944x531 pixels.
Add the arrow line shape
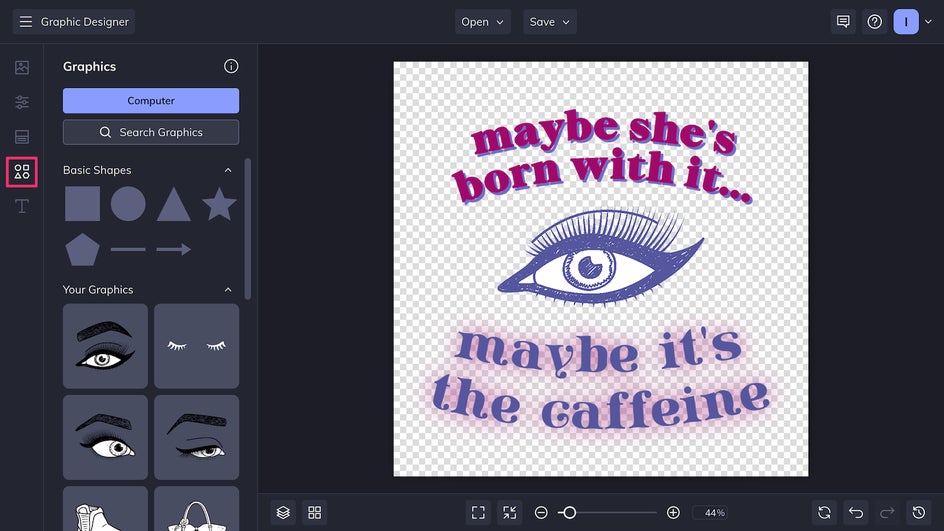(x=174, y=249)
